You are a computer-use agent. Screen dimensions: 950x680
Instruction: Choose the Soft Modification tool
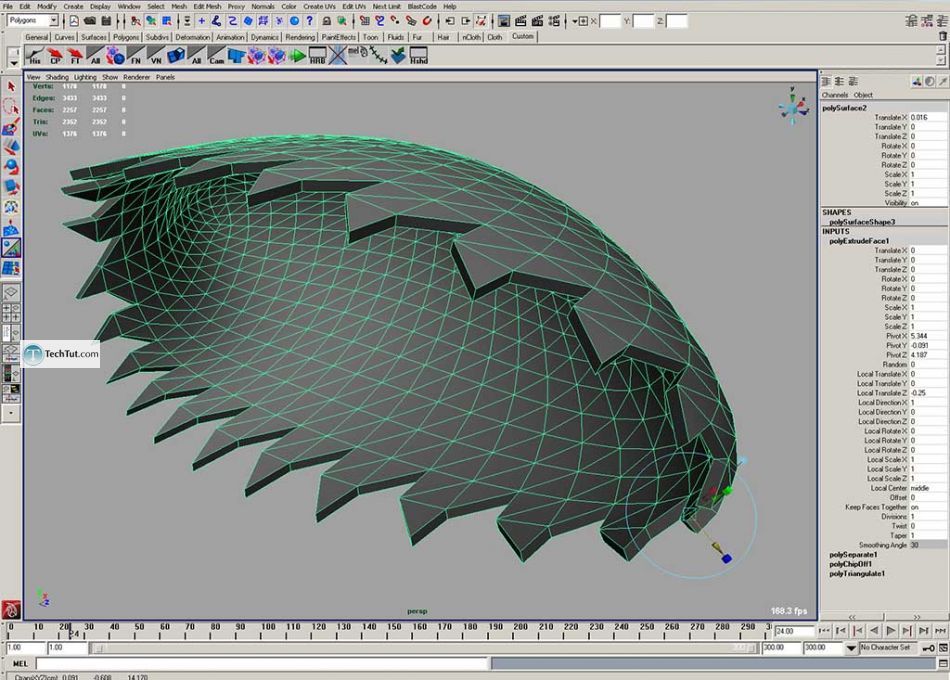[x=11, y=228]
